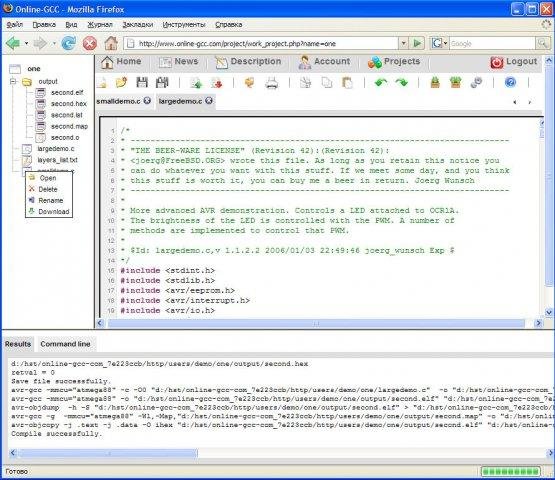Viewport: 555px width, 480px height.
Task: Close the smalldemo.c tab with its X
Action: pyautogui.click(x=147, y=101)
